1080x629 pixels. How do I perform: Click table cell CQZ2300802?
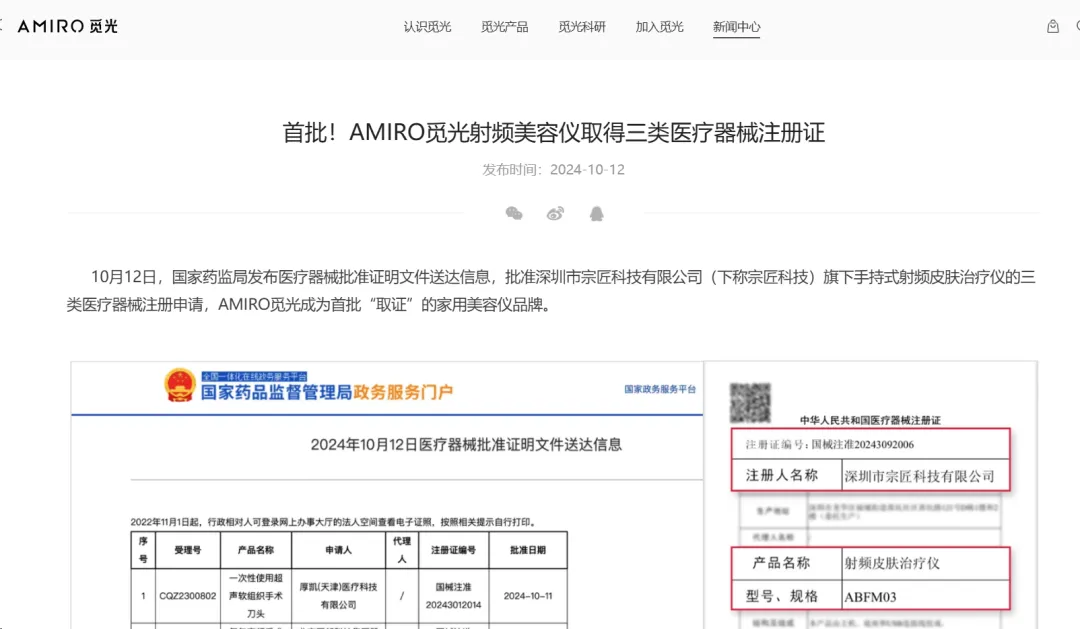[187, 596]
